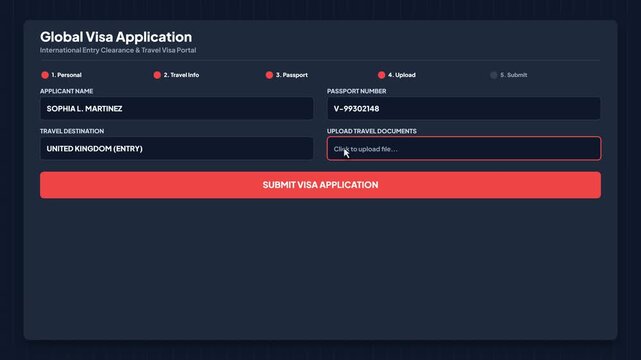Click the Travel Destination field
641x360 pixels.
[x=177, y=149]
